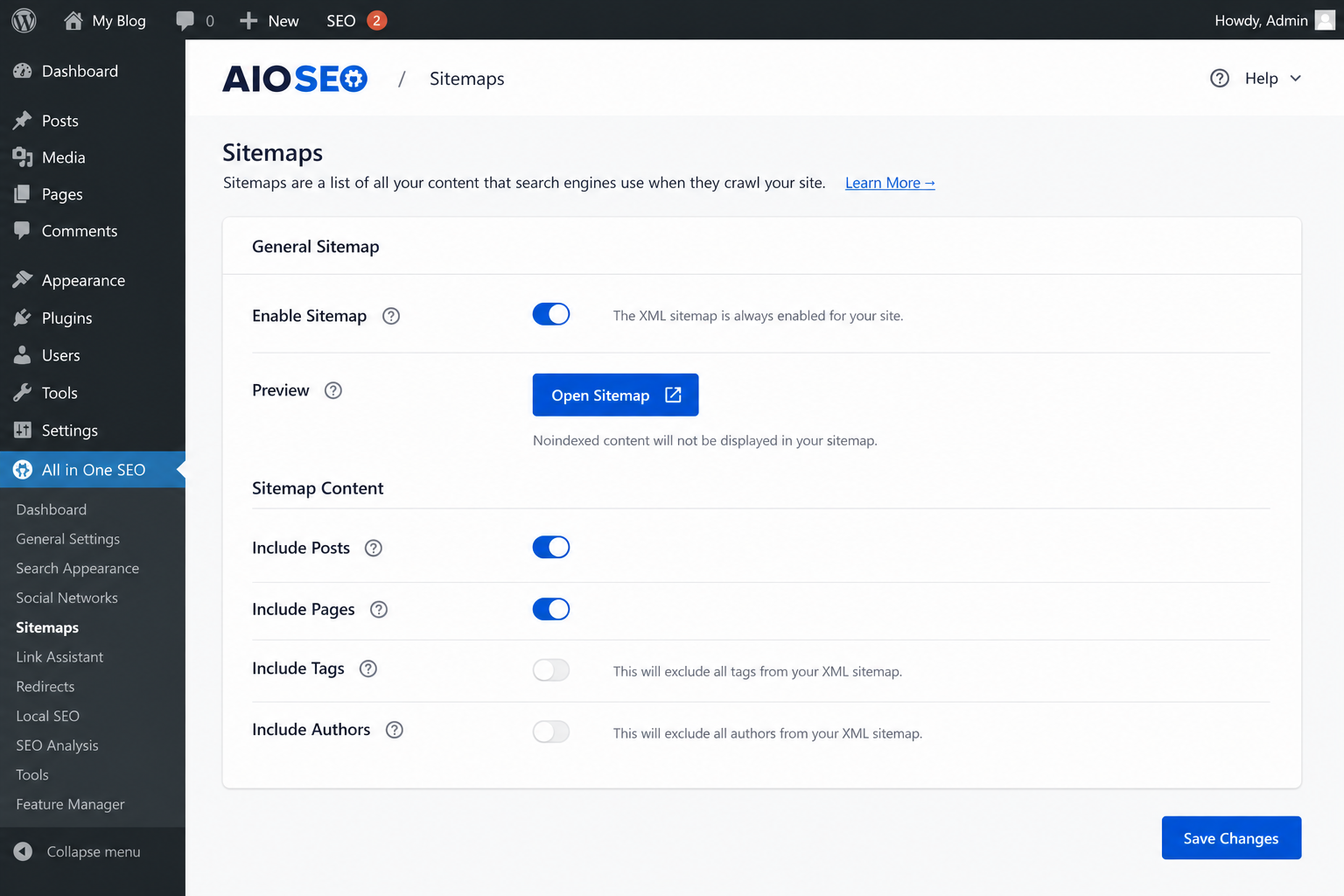1344x896 pixels.
Task: Open SEO Analysis submenu item
Action: pyautogui.click(x=57, y=745)
